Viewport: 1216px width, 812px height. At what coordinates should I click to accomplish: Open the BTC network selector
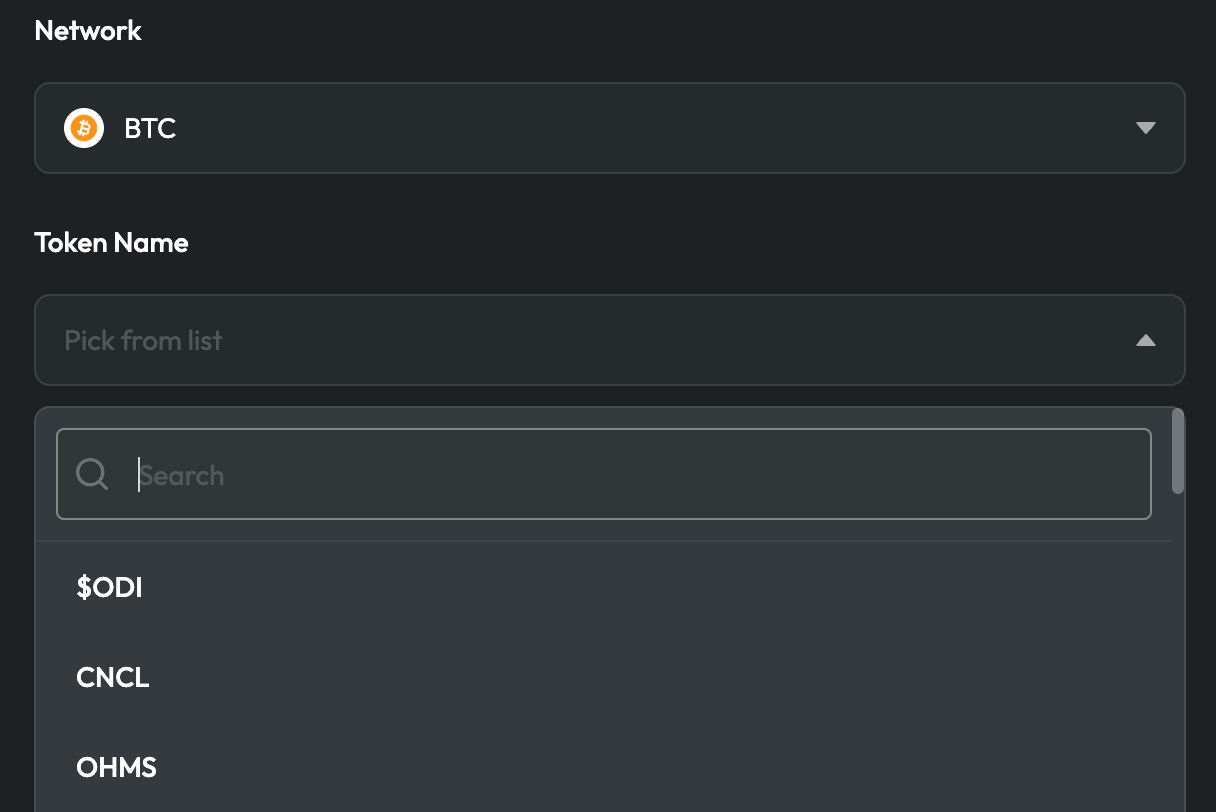coord(609,128)
